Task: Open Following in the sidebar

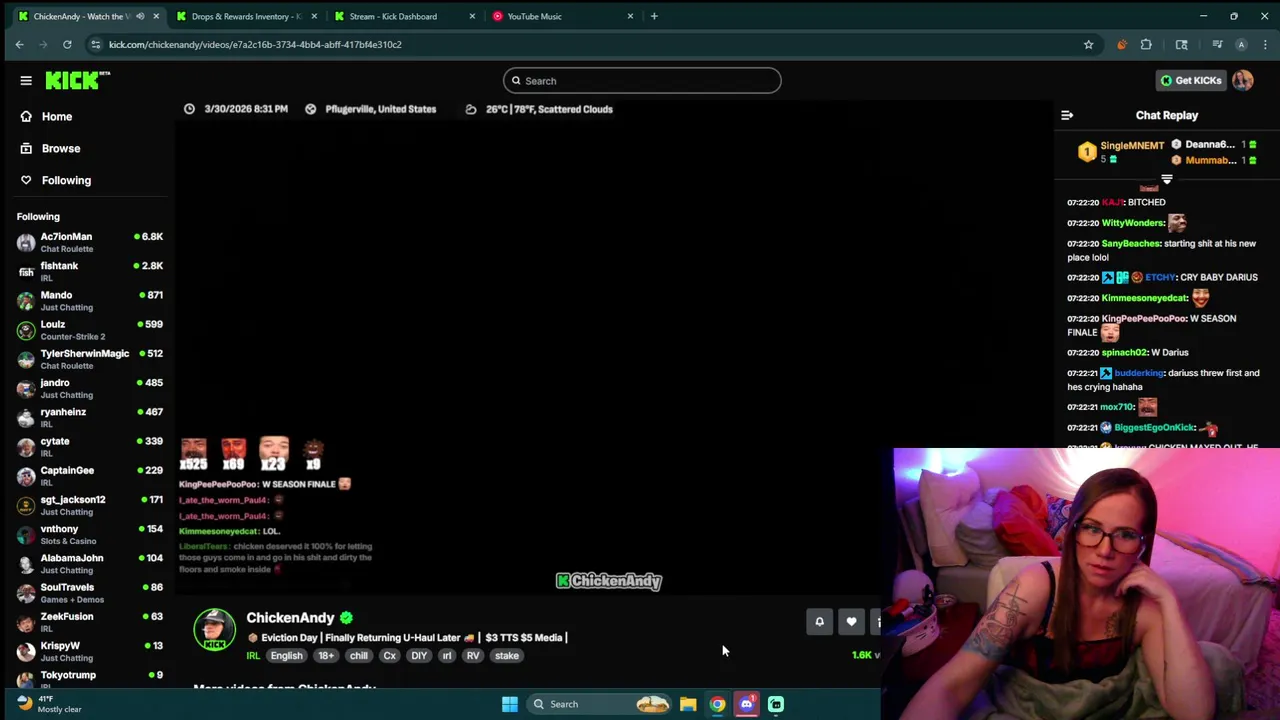Action: point(66,180)
